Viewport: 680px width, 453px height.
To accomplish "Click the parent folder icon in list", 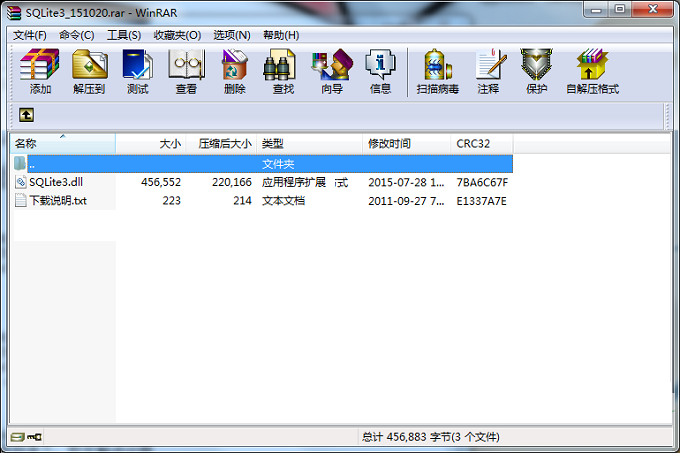I will click(x=20, y=163).
